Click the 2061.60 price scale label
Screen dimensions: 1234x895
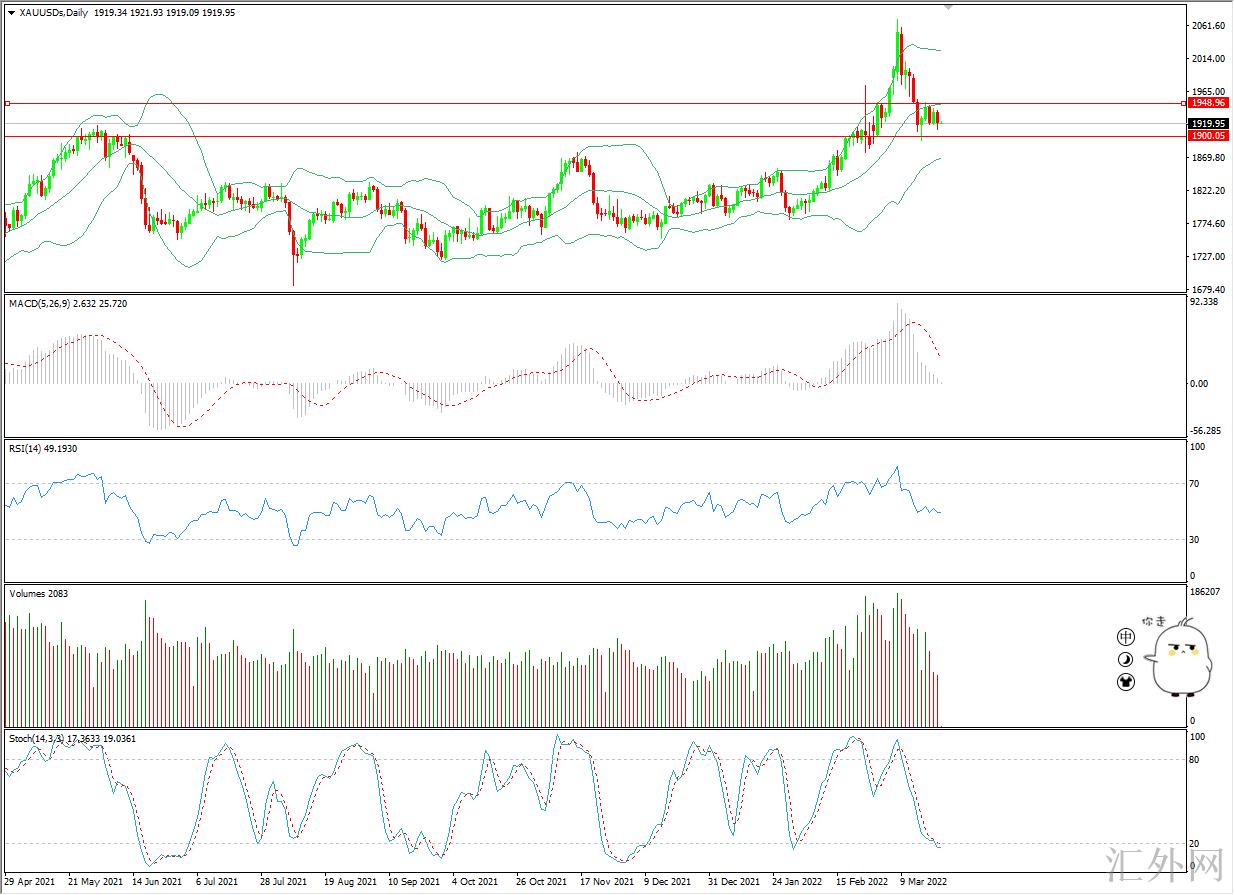click(x=1208, y=26)
